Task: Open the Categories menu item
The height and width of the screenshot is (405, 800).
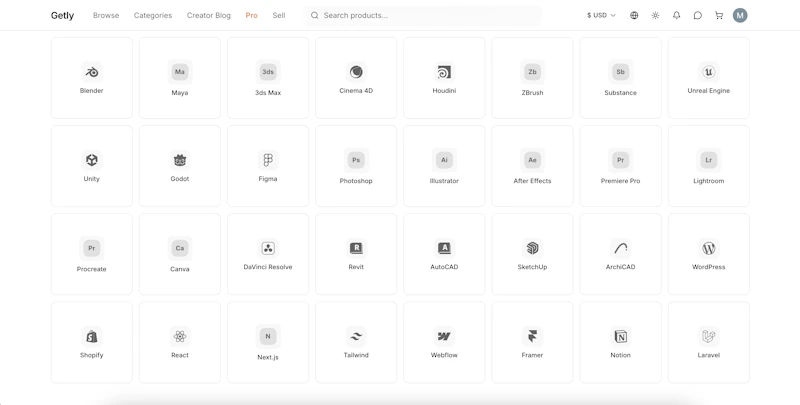Action: pyautogui.click(x=153, y=15)
